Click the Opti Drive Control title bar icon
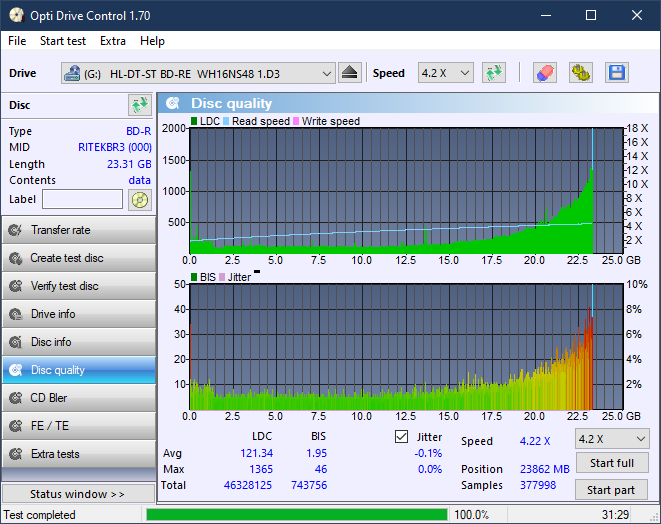The image size is (661, 524). [x=16, y=15]
